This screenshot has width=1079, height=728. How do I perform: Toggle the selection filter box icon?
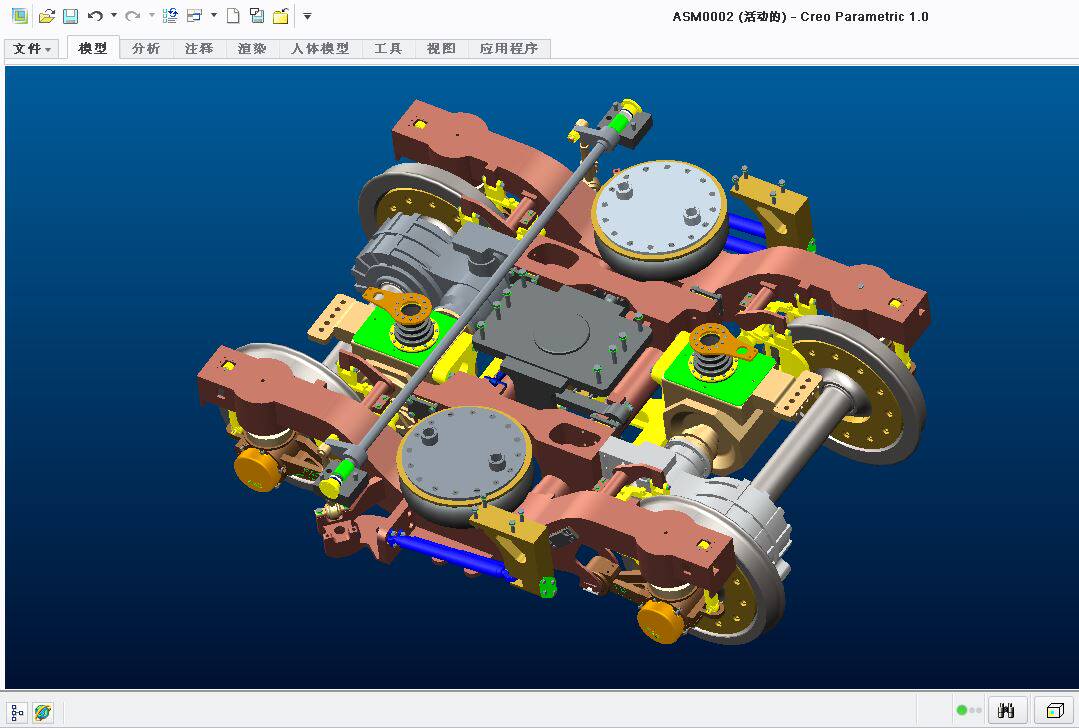click(x=1055, y=710)
